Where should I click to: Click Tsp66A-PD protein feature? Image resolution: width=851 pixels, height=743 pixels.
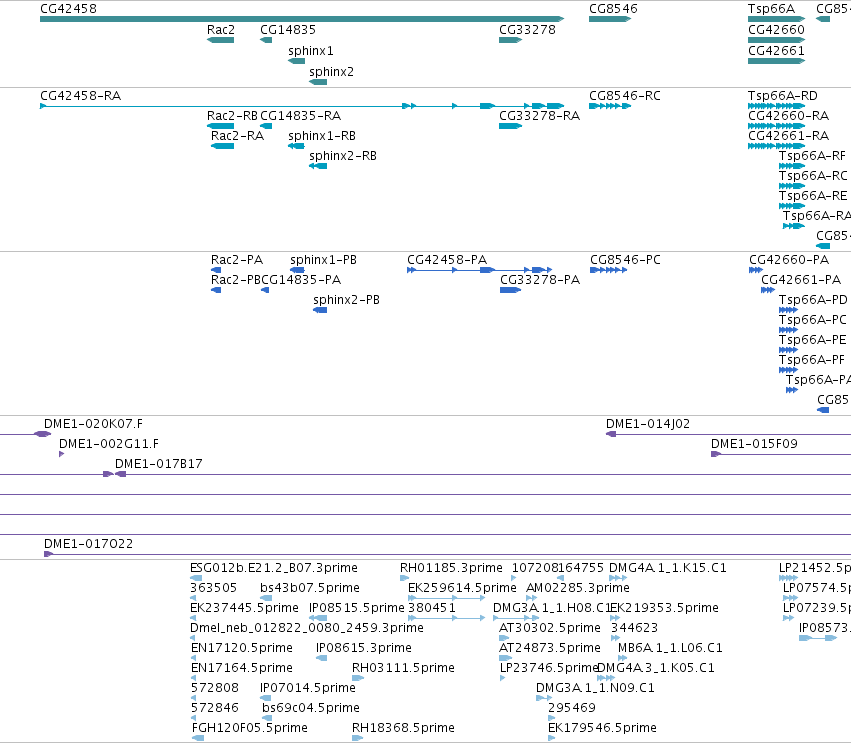[x=789, y=310]
